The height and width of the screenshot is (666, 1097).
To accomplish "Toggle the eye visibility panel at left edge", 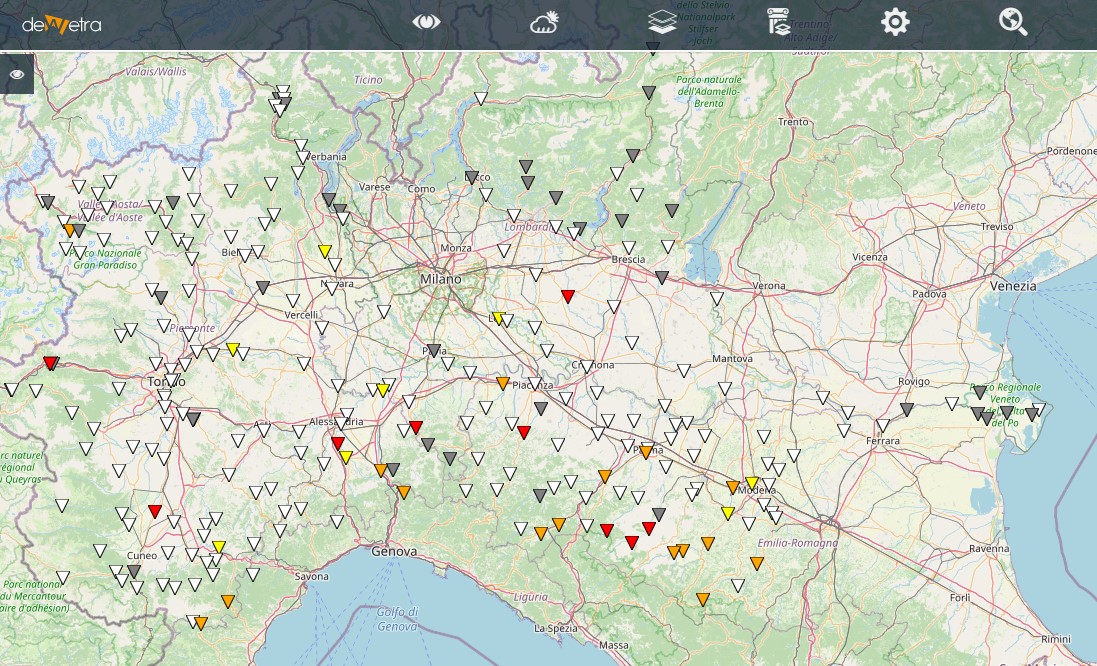I will coord(17,75).
